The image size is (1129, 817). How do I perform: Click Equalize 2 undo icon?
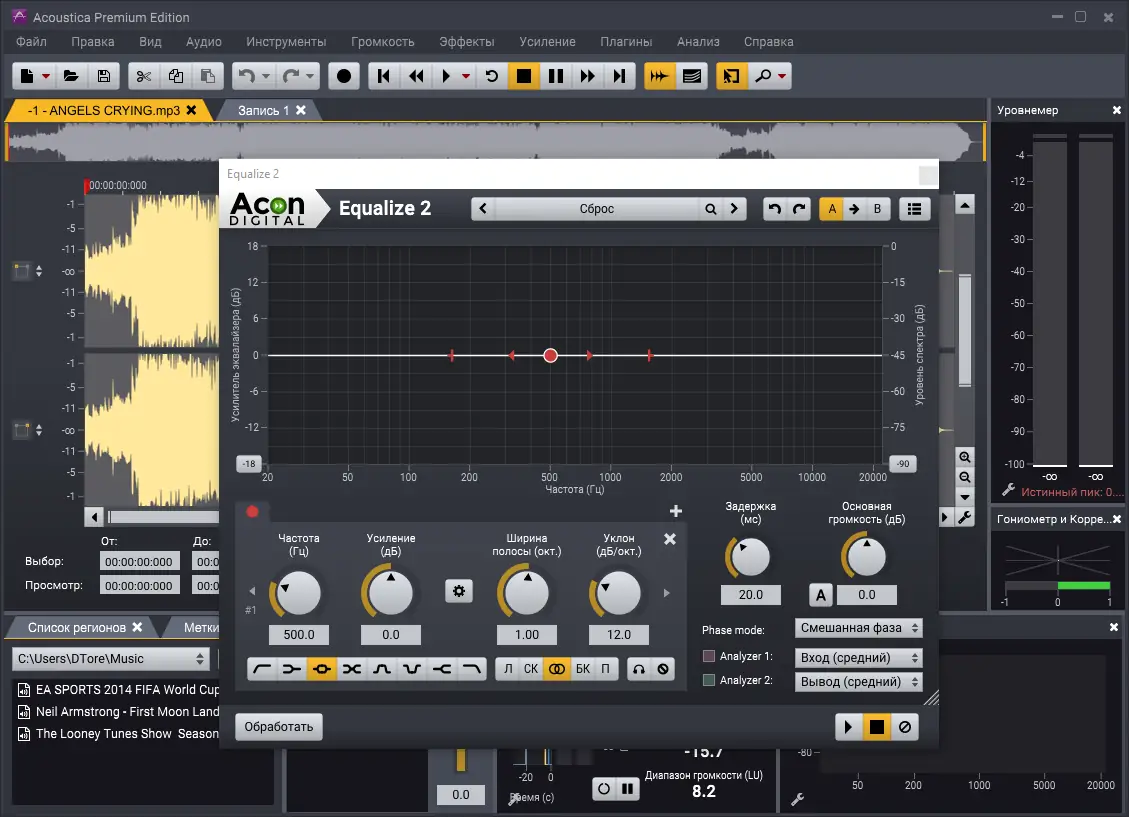[775, 209]
